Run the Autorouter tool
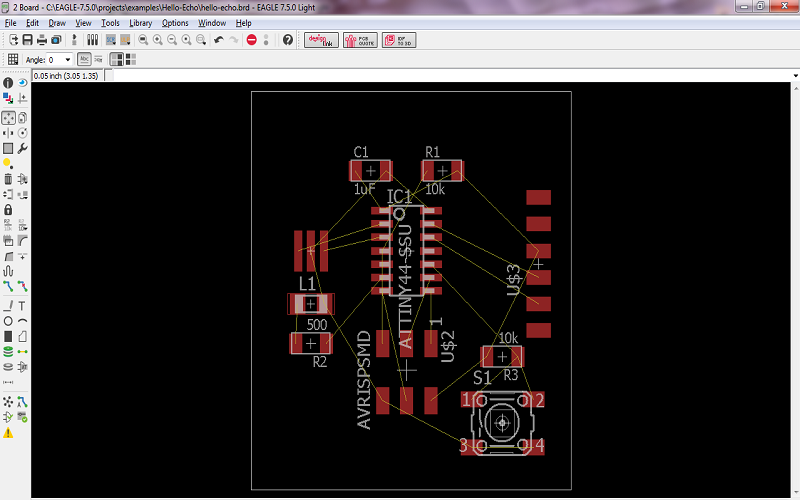 pos(22,402)
